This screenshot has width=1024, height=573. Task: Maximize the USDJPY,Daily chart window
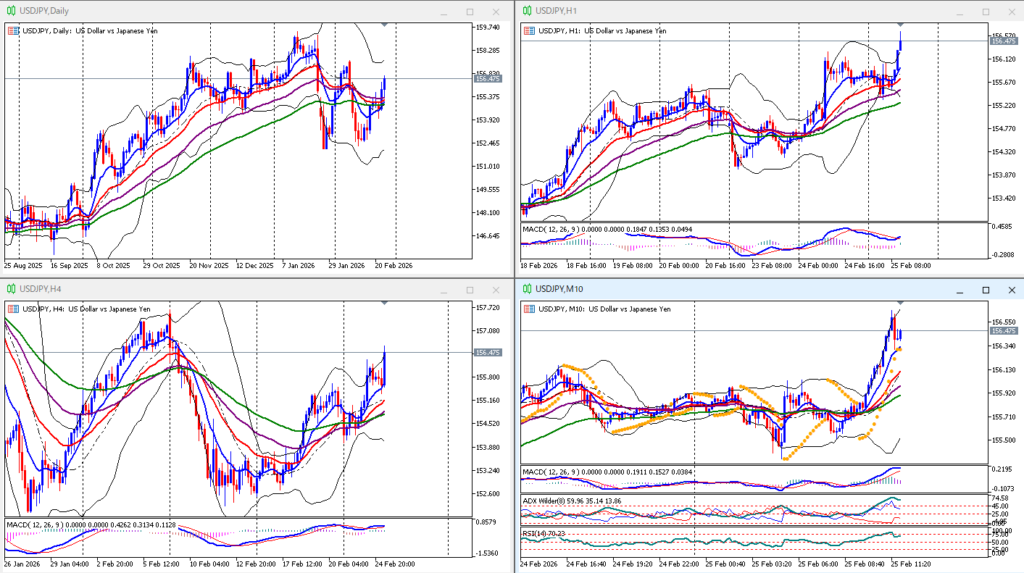point(470,11)
